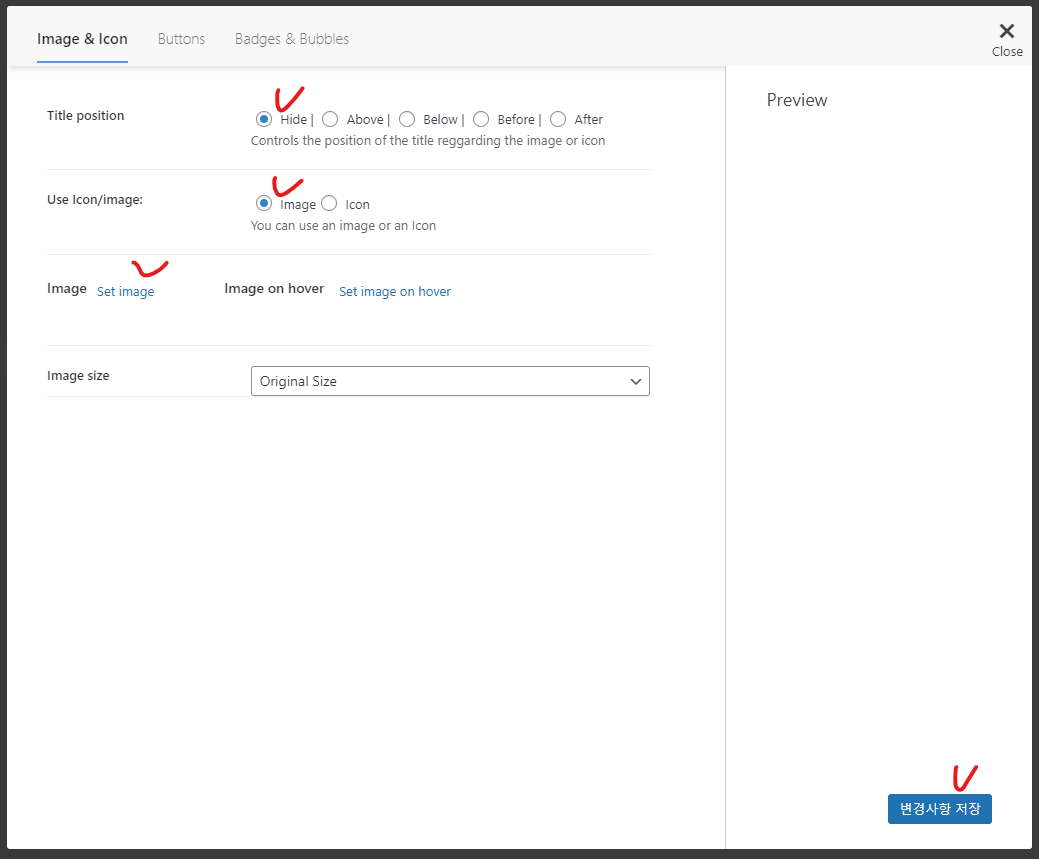Click the blue 변경사항 저장 save button
Screen dimensions: 1039x859
pos(940,809)
